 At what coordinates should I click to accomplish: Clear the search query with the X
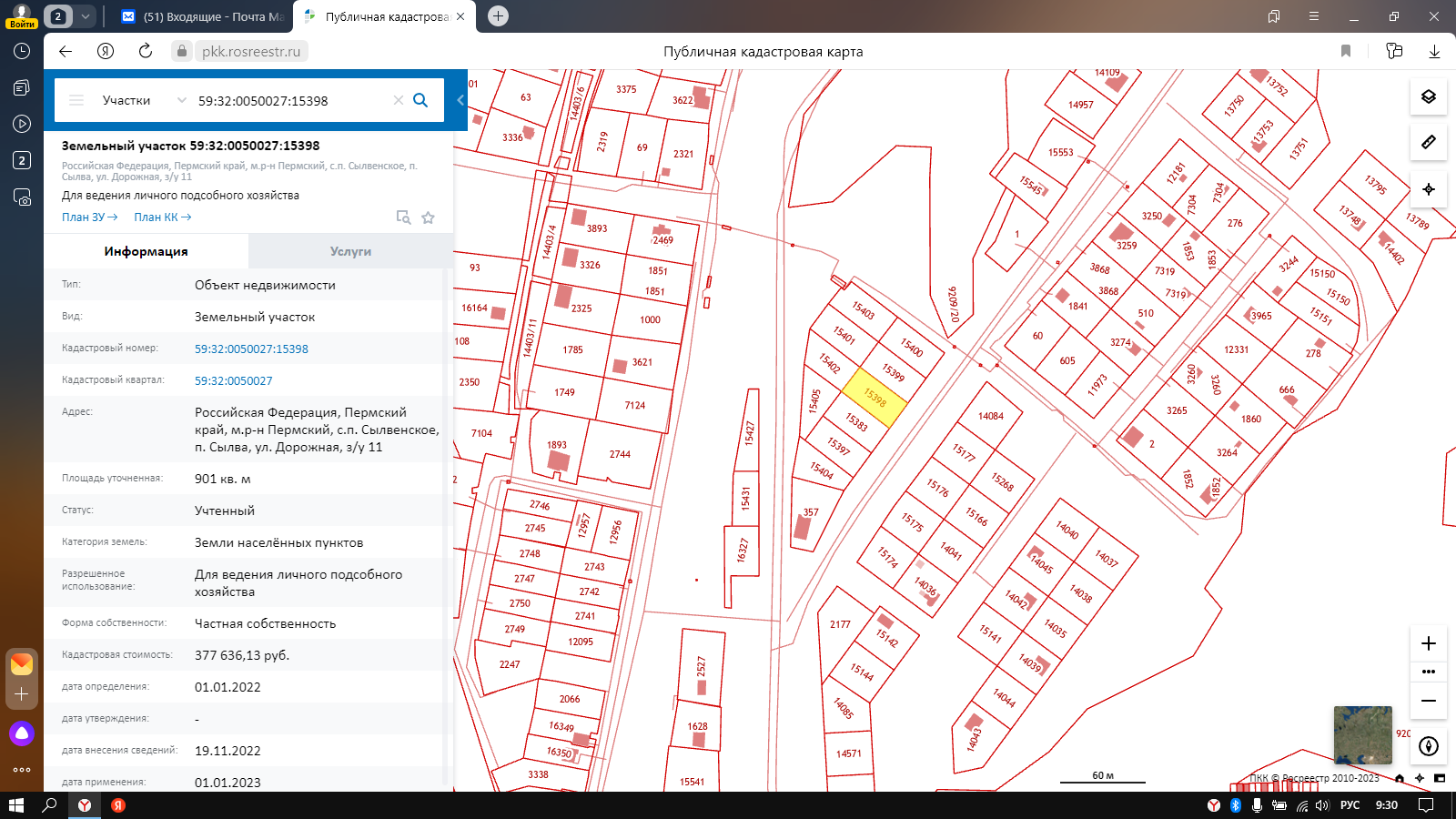tap(398, 100)
